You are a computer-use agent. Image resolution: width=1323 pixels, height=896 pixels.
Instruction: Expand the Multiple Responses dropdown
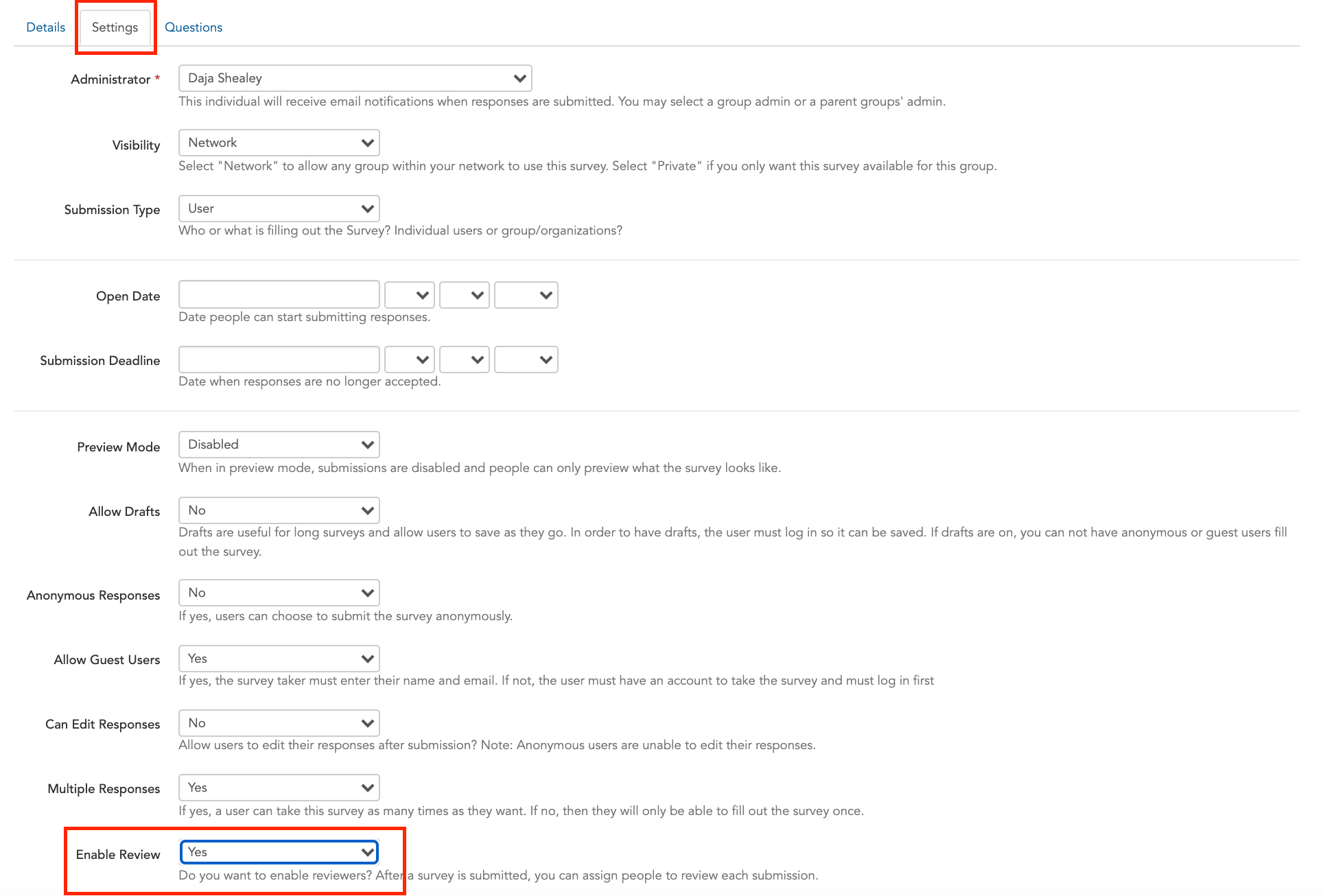[x=279, y=788]
